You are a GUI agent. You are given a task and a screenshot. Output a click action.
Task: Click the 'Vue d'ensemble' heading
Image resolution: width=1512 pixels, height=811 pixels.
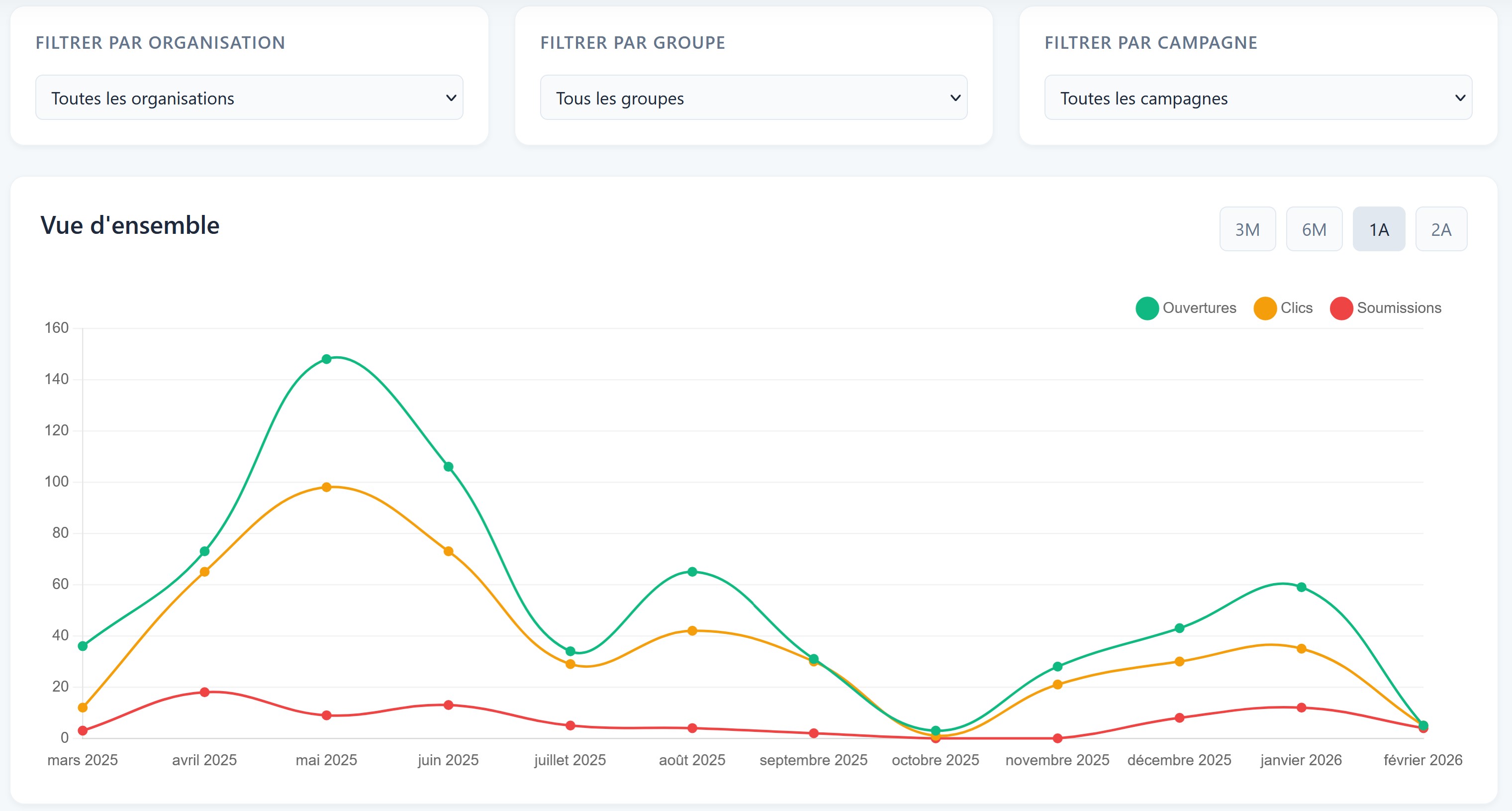[x=130, y=225]
